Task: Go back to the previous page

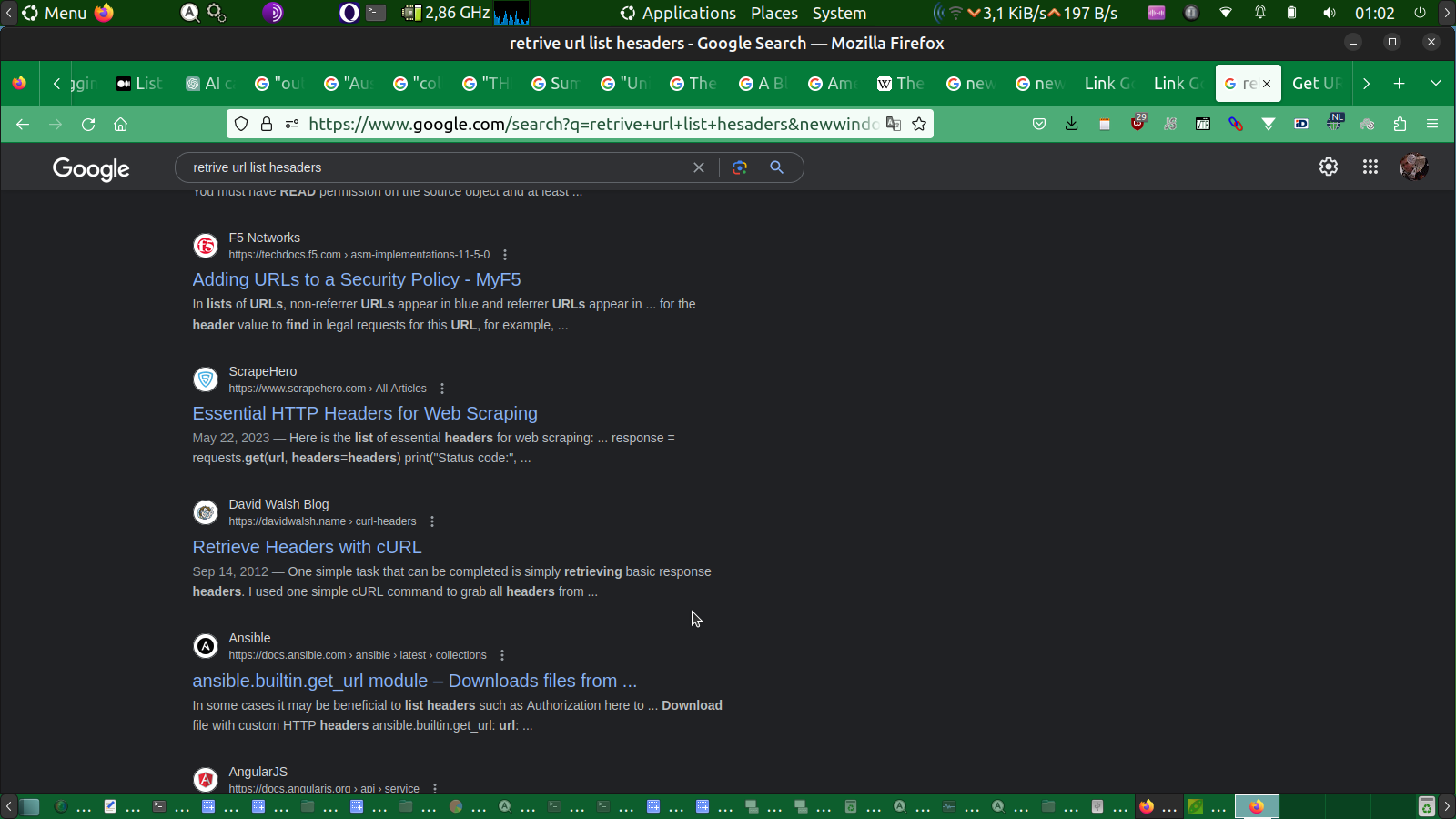Action: 23,124
